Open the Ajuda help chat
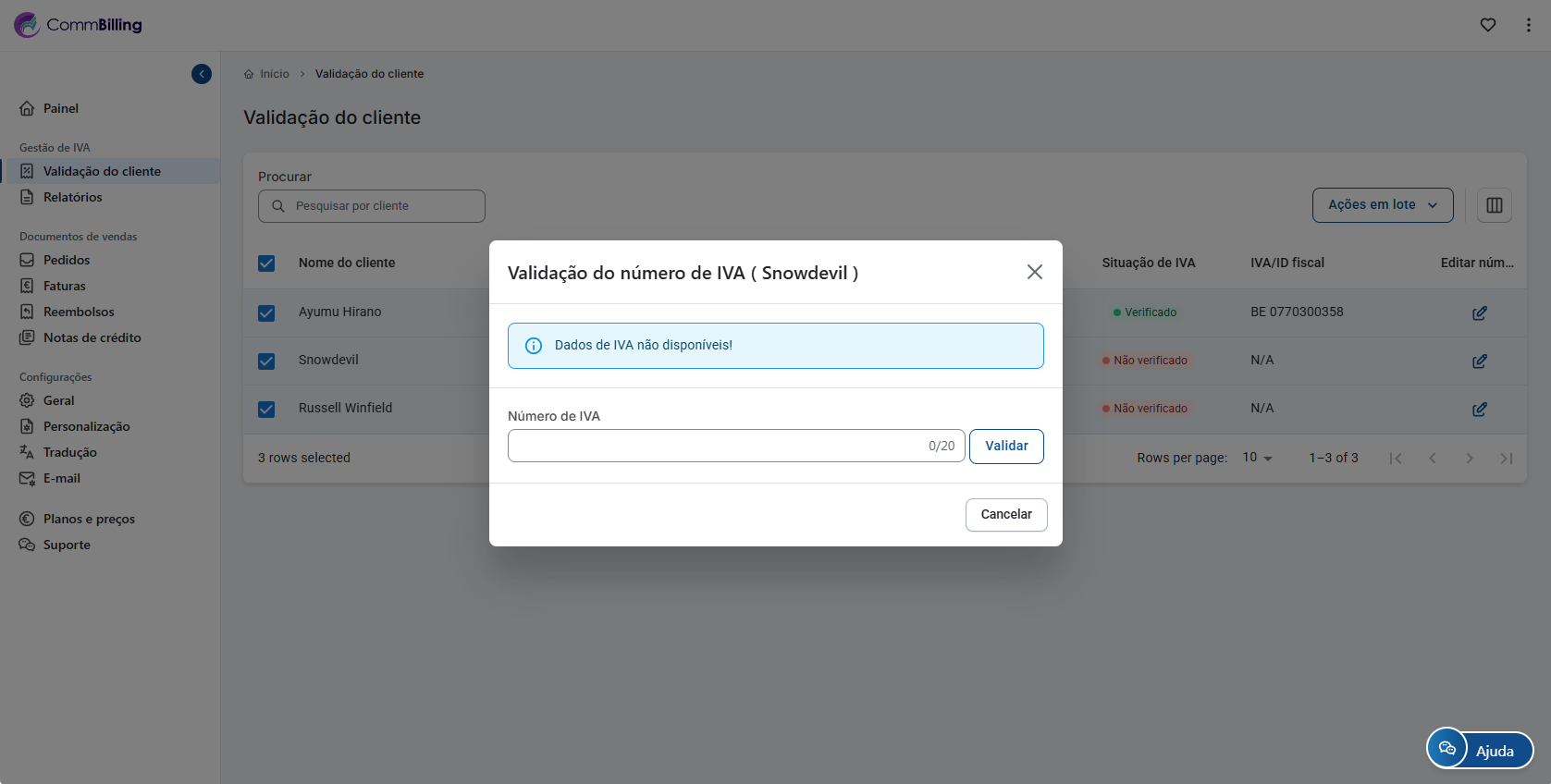 click(x=1479, y=750)
